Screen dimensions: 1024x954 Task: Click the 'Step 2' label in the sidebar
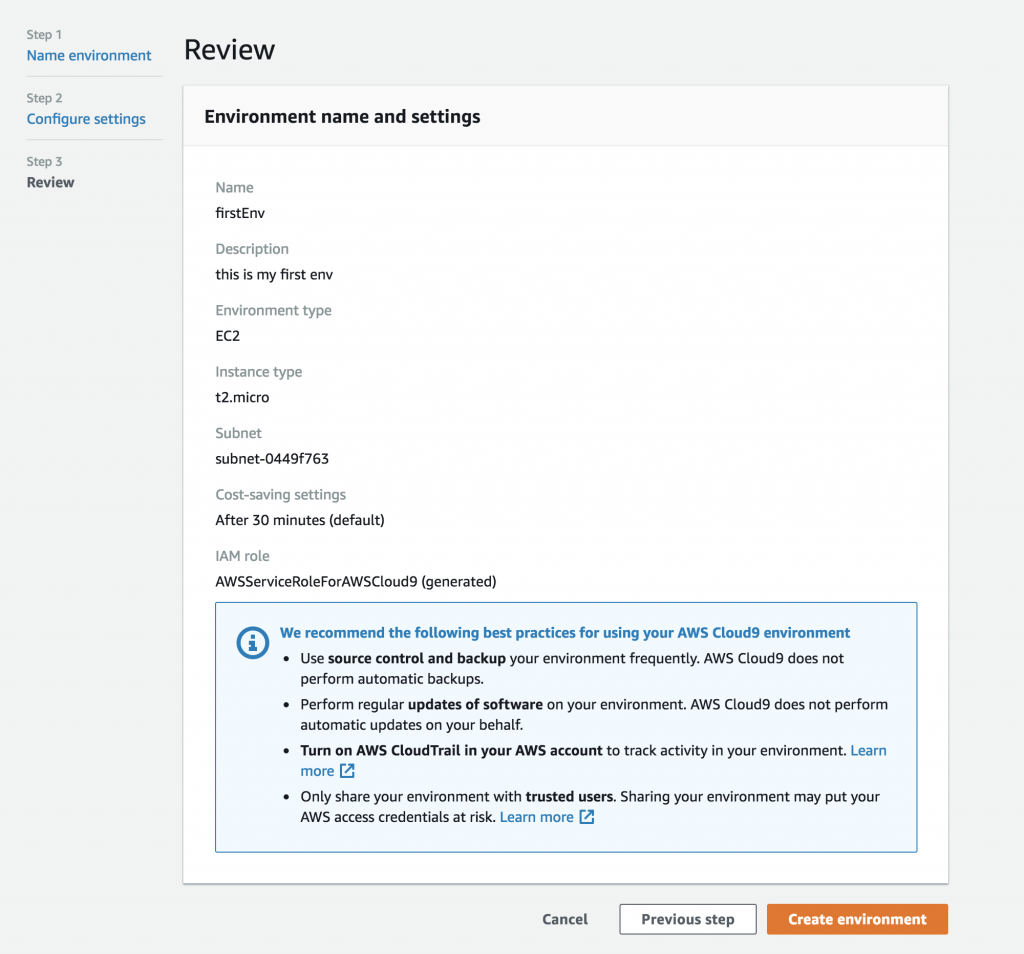pos(44,98)
